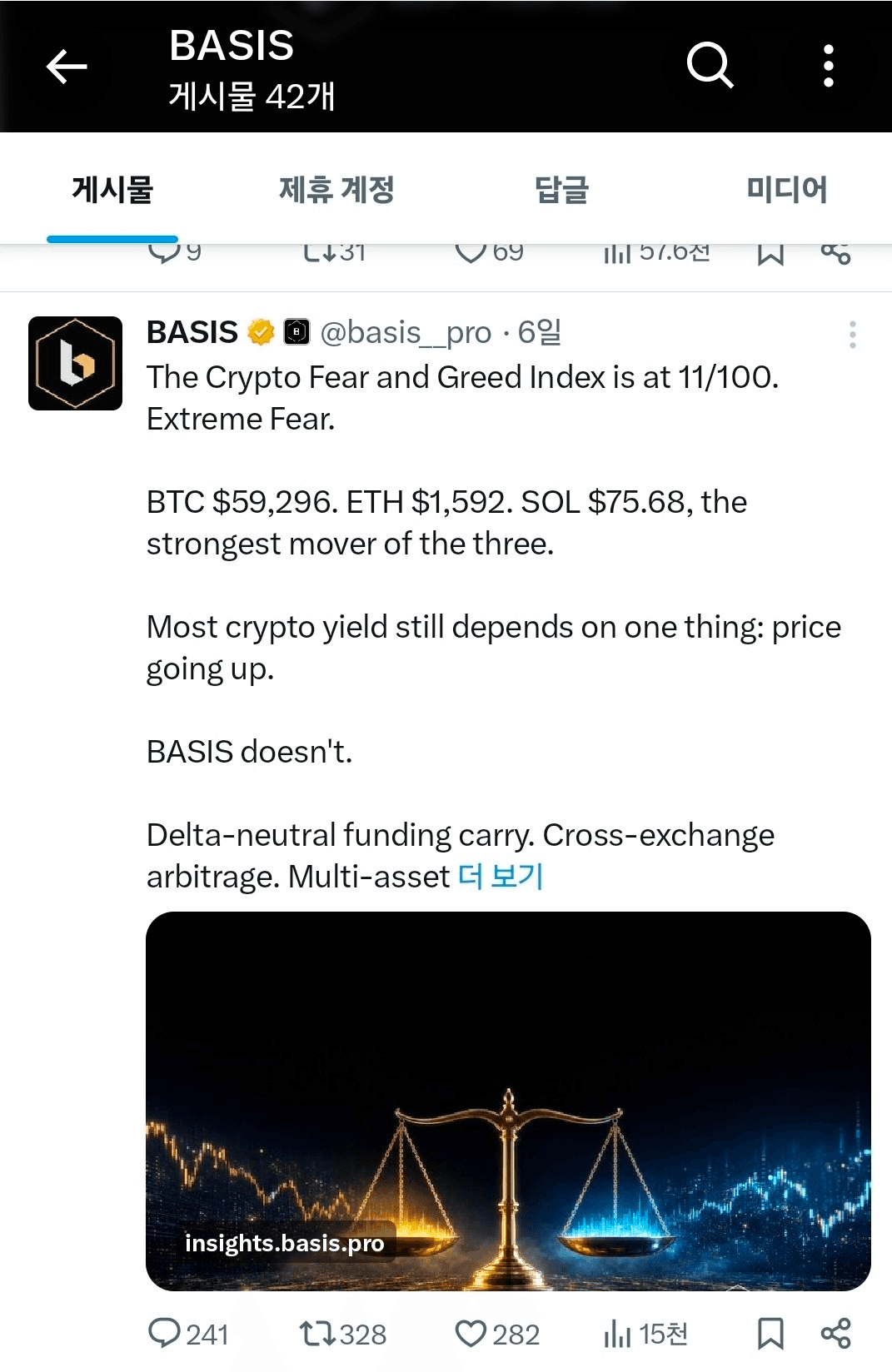
Task: Tap the affiliate badge next to BASIS name
Action: click(297, 332)
